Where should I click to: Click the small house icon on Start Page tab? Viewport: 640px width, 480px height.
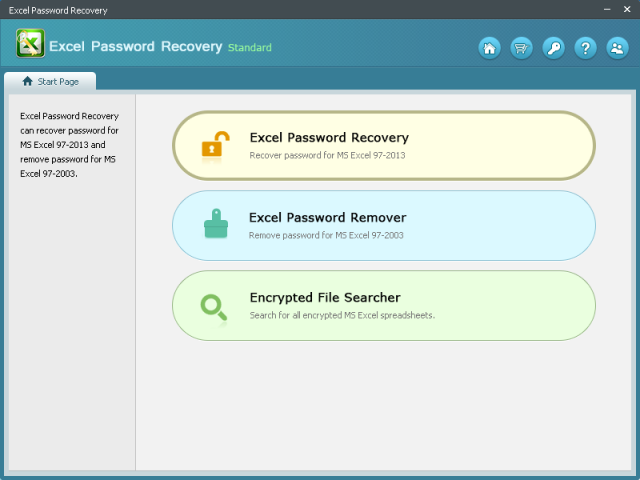click(x=28, y=82)
